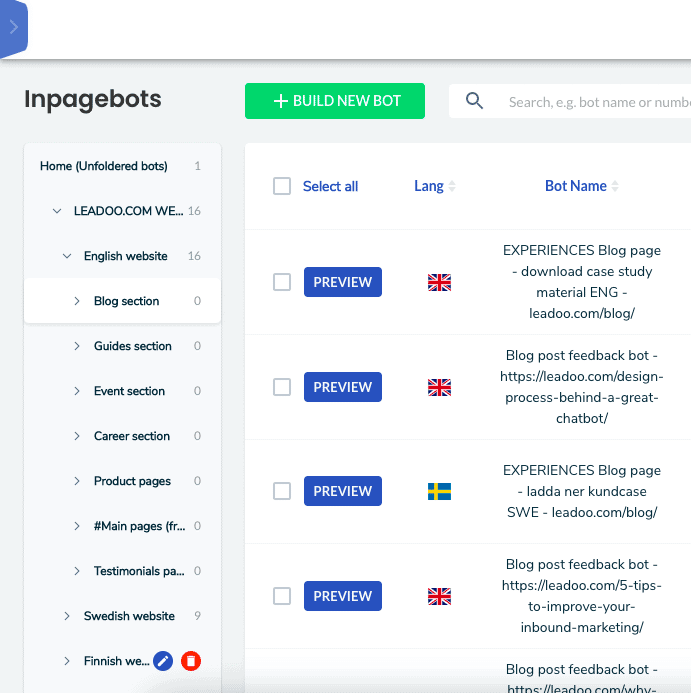This screenshot has height=693, width=691.
Task: Open Home (Unfoldered bots) folder
Action: [103, 166]
